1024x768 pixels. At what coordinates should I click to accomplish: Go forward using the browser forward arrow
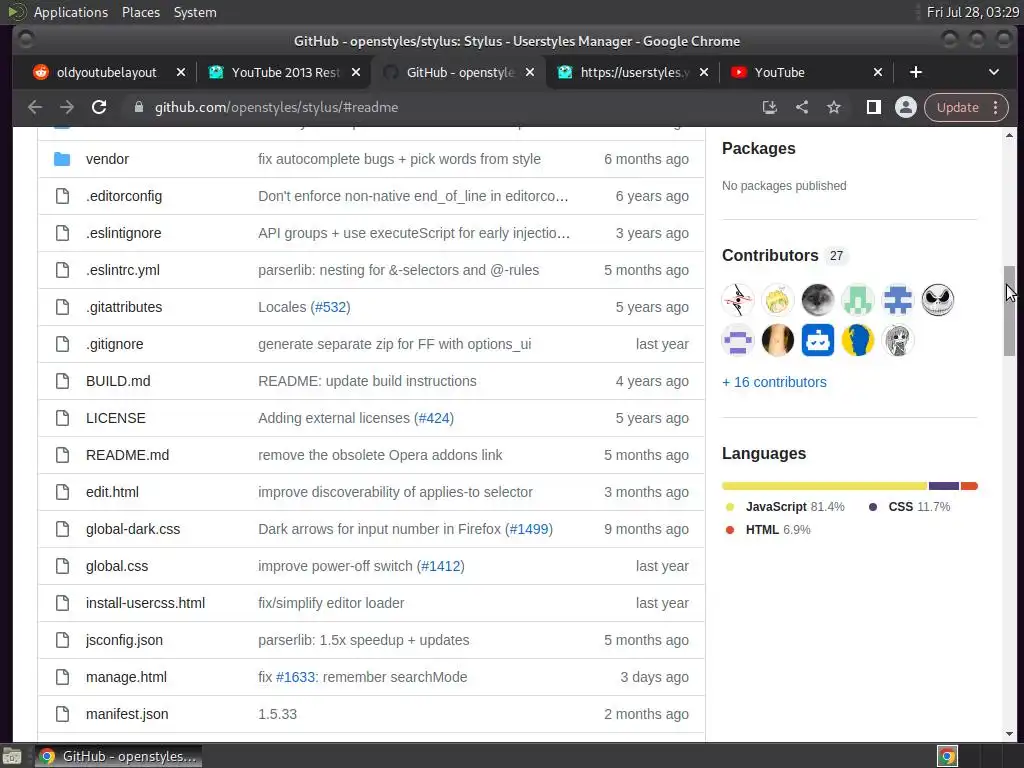(x=67, y=107)
